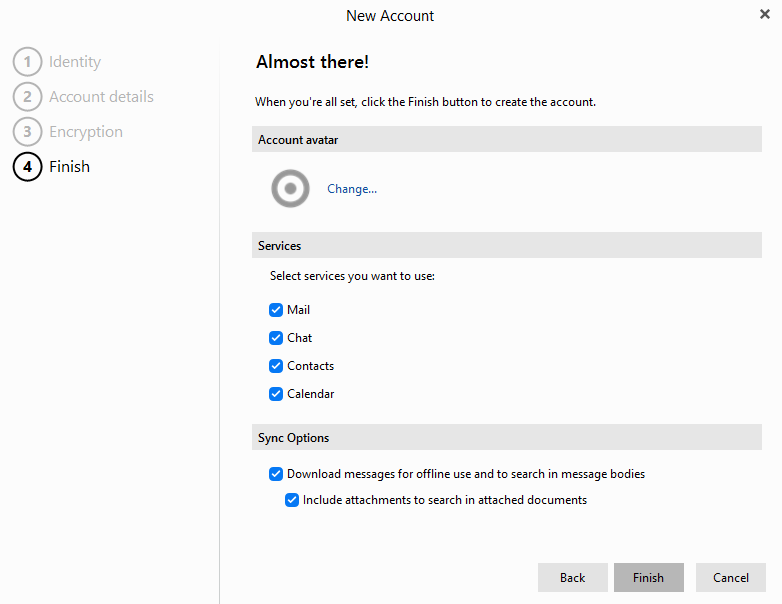Click the step 4 number circle
Image resolution: width=782 pixels, height=604 pixels.
coord(27,167)
